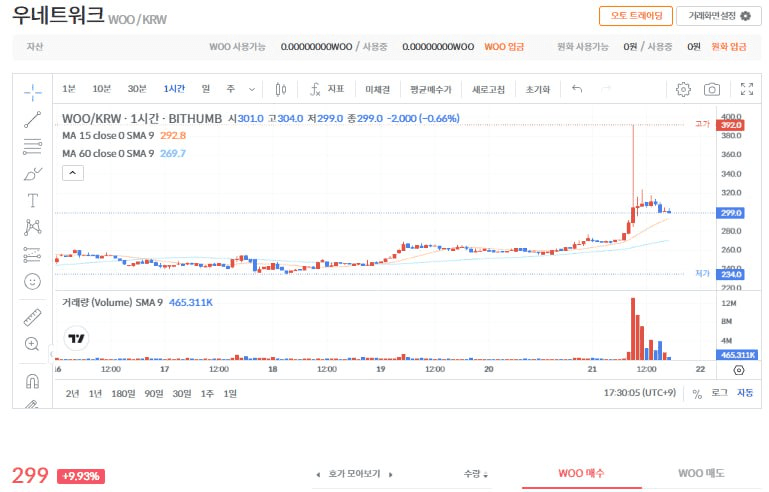Toggle the magnet mode tool
Image resolution: width=769 pixels, height=492 pixels.
click(x=33, y=381)
